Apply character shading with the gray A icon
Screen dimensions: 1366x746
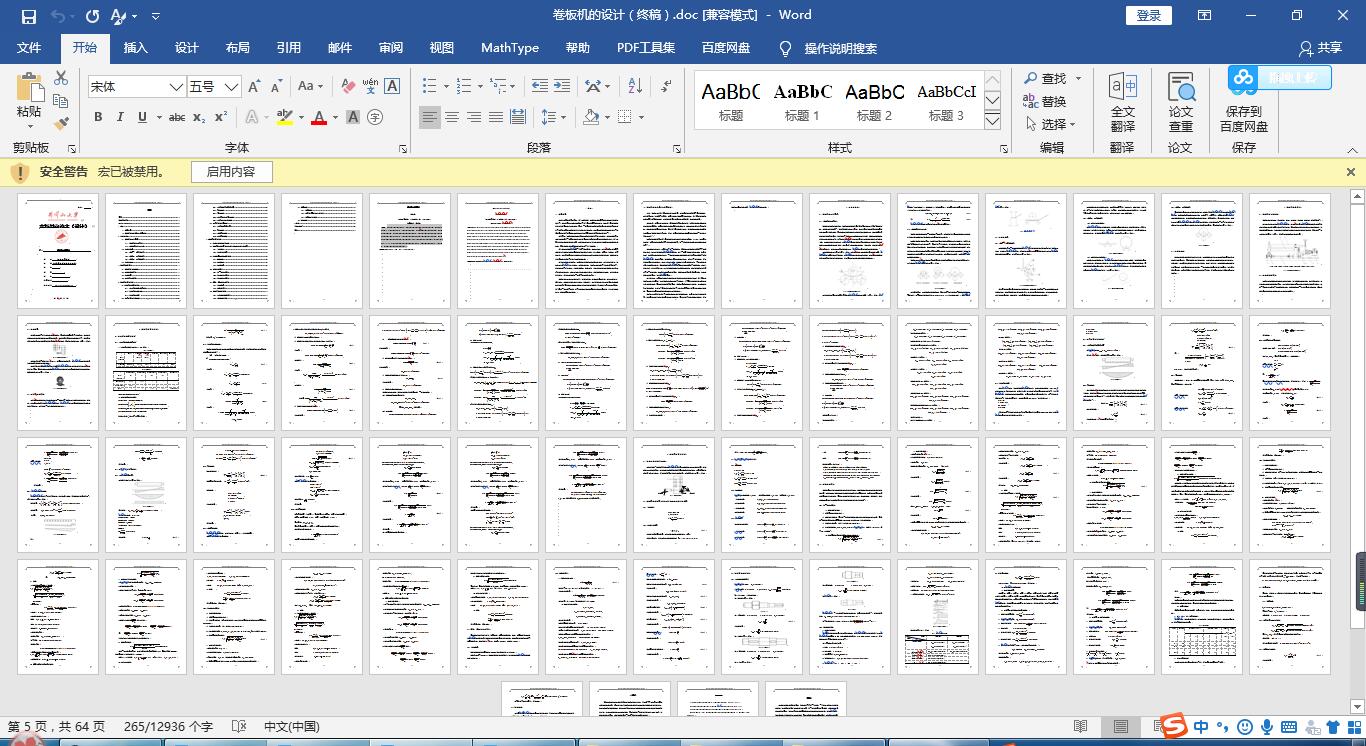(353, 117)
